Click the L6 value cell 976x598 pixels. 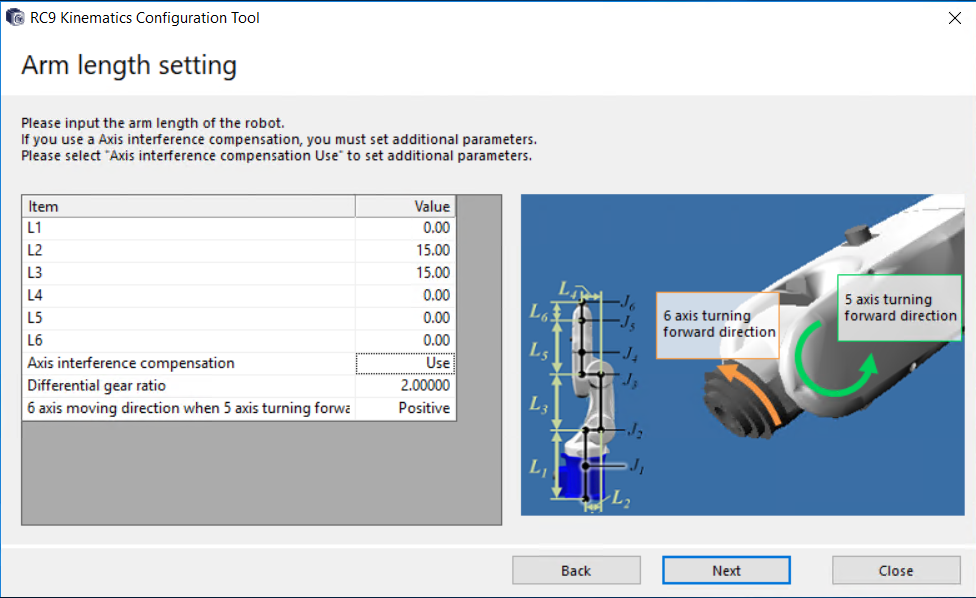pyautogui.click(x=405, y=340)
